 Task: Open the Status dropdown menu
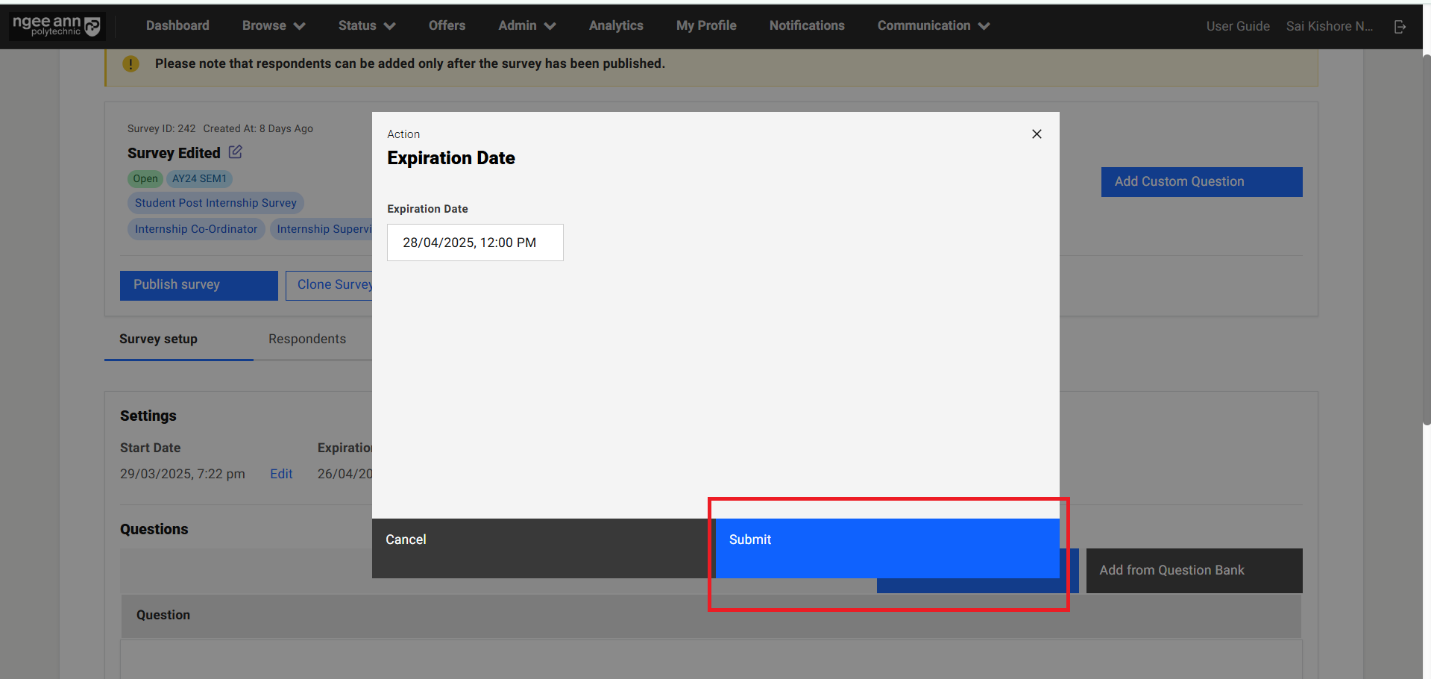[366, 26]
